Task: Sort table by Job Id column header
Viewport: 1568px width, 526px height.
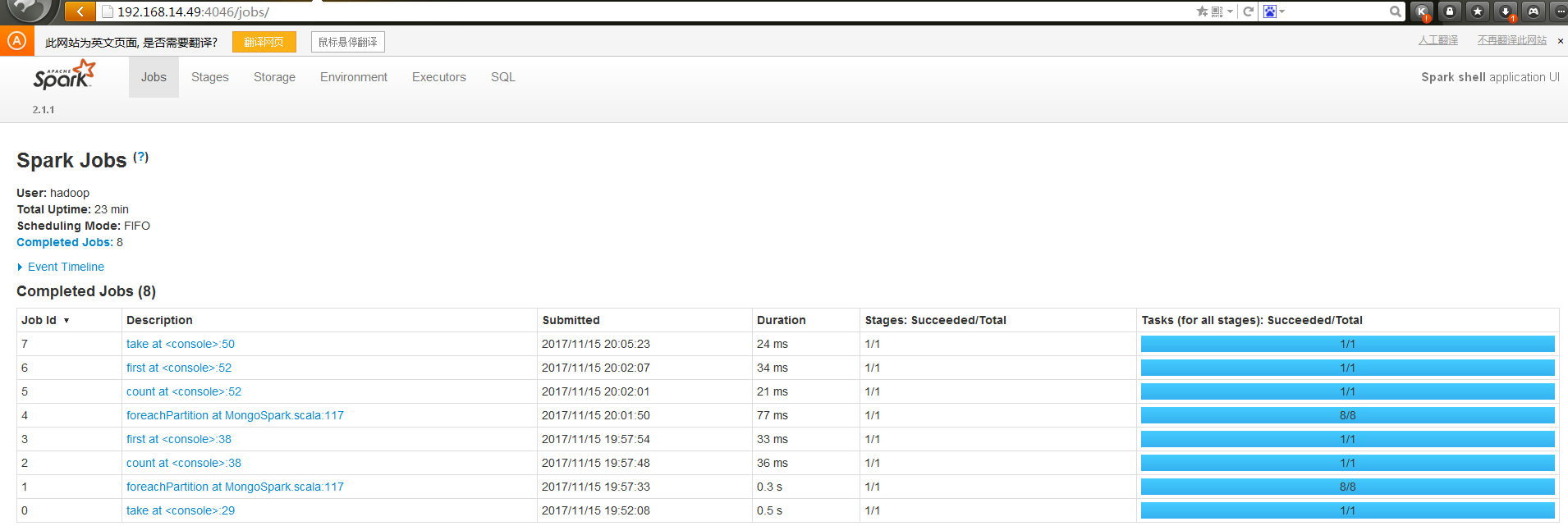Action: tap(39, 320)
